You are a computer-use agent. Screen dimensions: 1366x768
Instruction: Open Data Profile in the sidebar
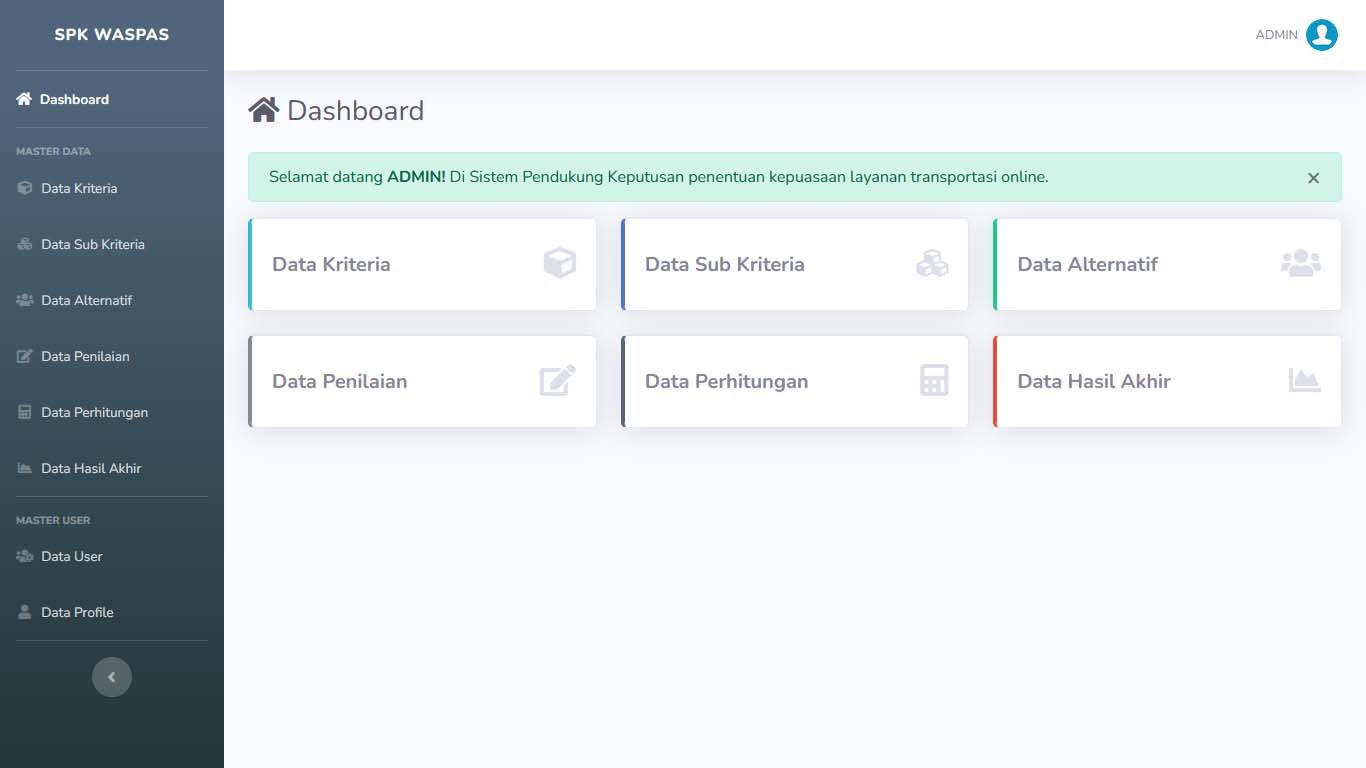(x=77, y=612)
